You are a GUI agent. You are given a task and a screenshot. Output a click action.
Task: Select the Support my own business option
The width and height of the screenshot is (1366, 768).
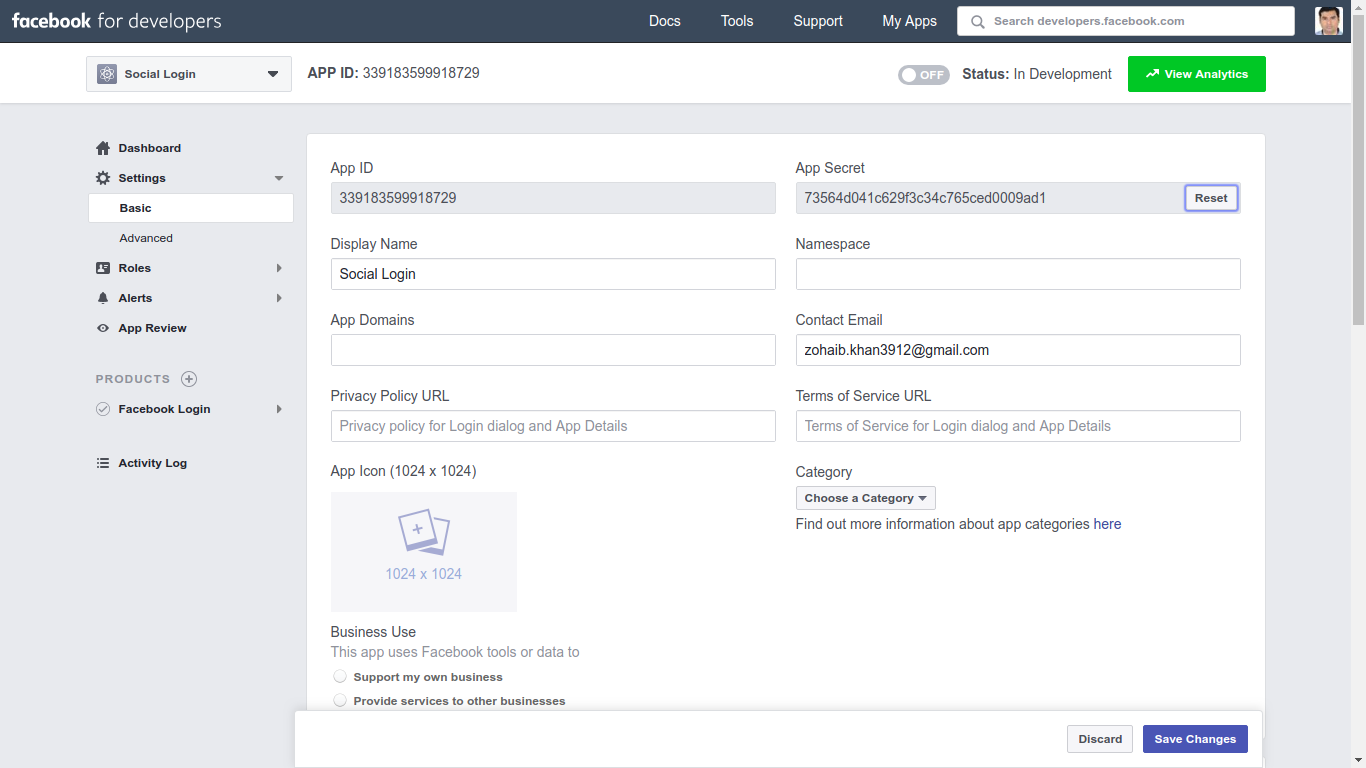[x=340, y=677]
